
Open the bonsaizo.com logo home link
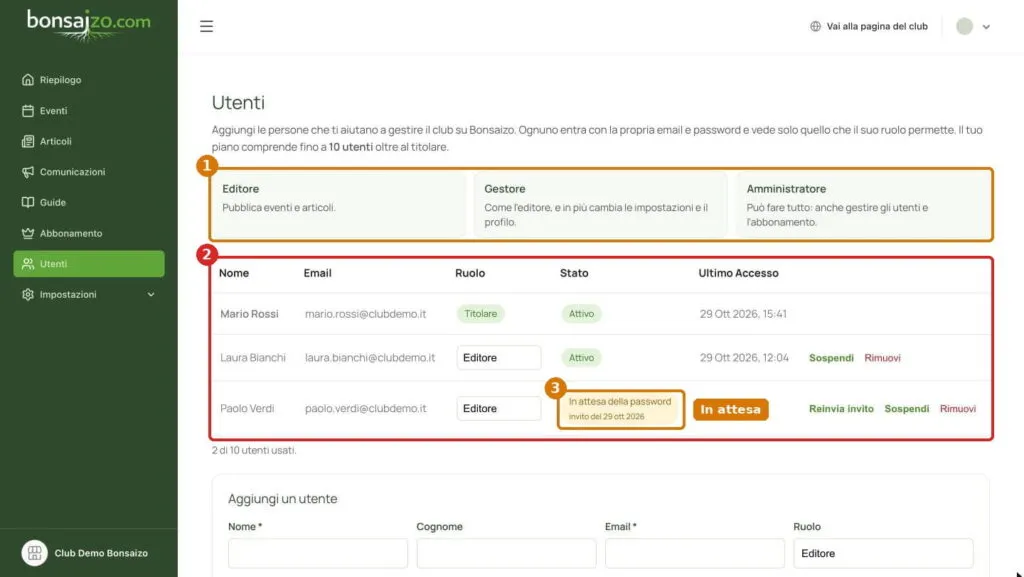[88, 25]
